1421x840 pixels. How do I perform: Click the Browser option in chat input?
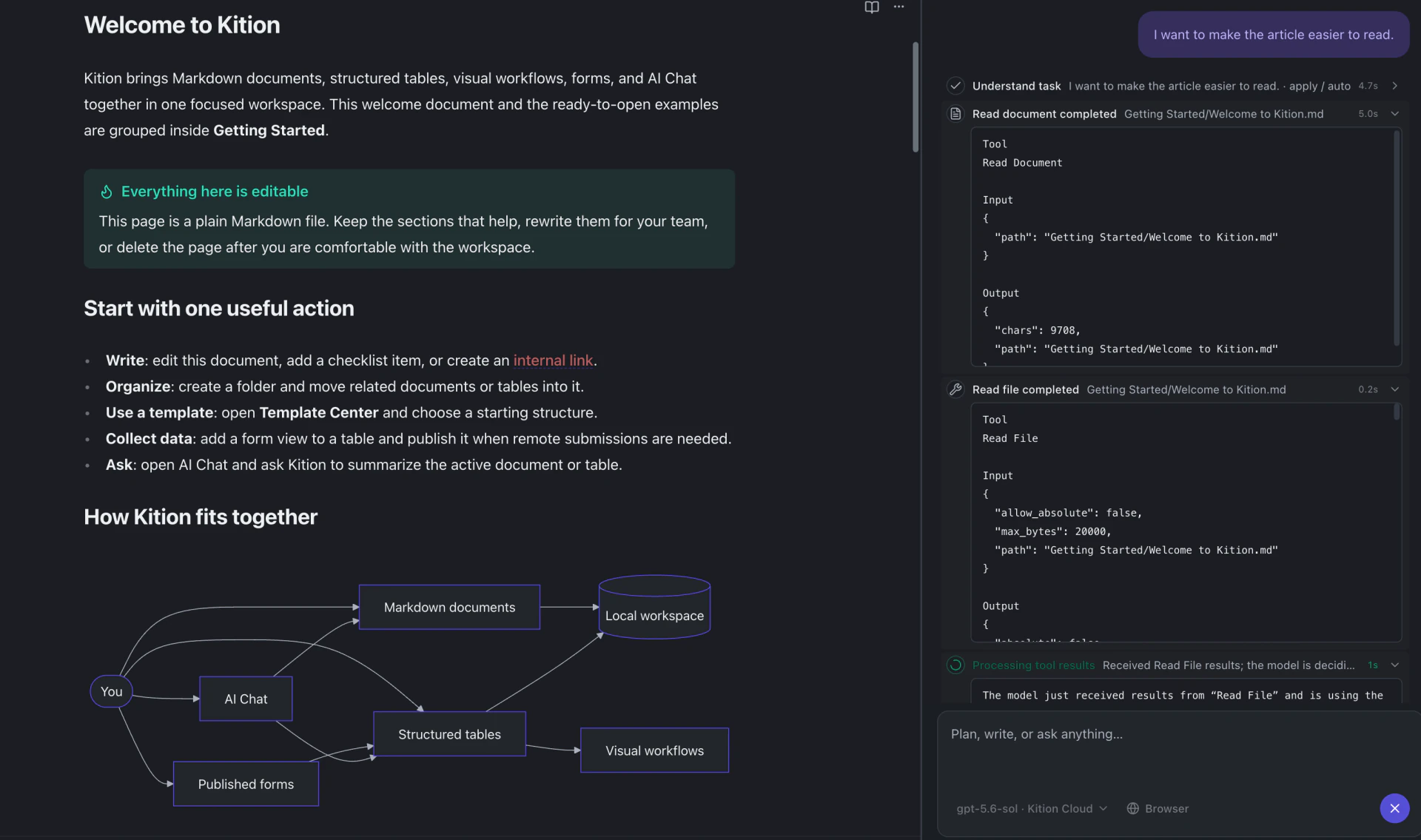[1158, 809]
